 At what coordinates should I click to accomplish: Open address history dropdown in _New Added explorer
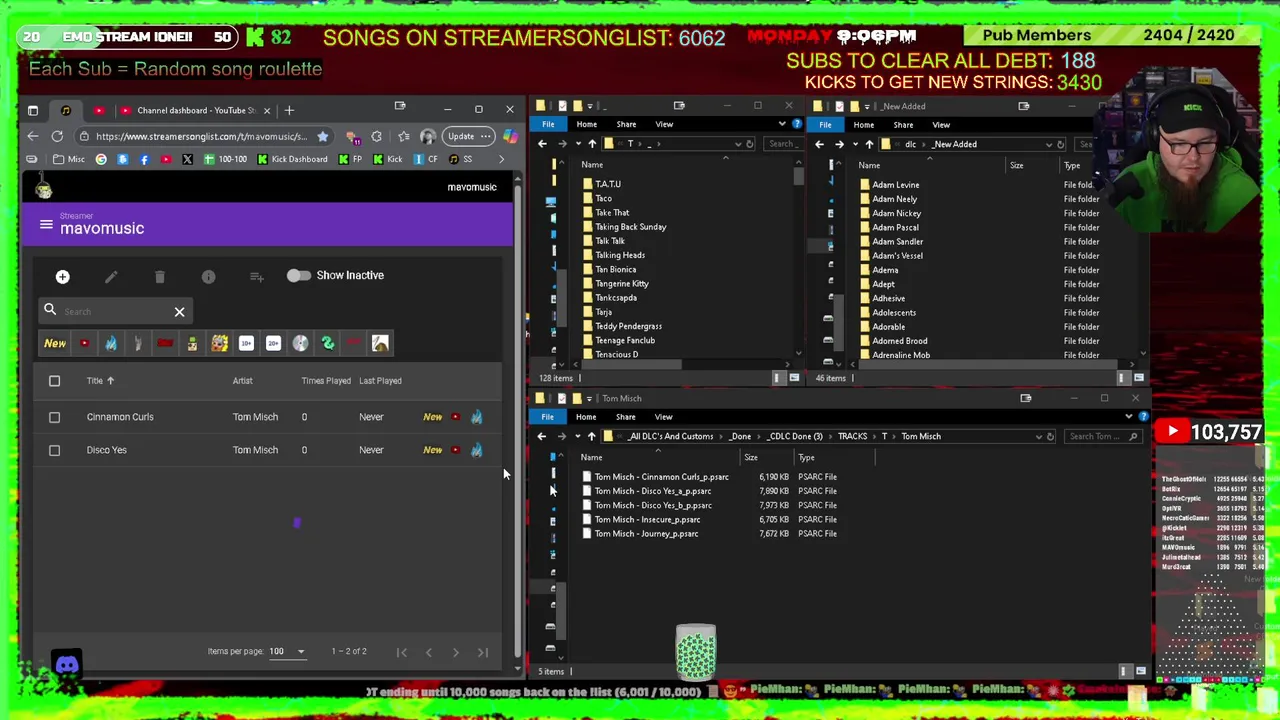tap(1048, 144)
